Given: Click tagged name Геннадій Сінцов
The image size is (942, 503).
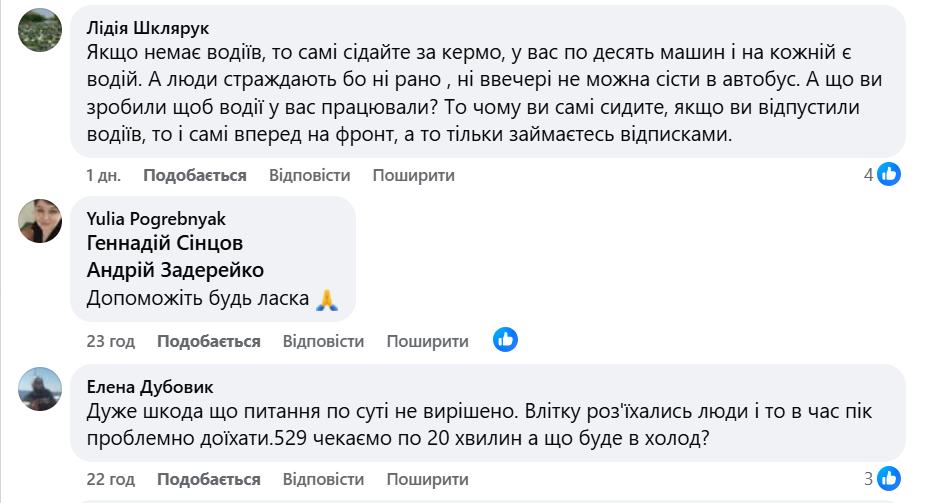Looking at the screenshot, I should point(165,243).
